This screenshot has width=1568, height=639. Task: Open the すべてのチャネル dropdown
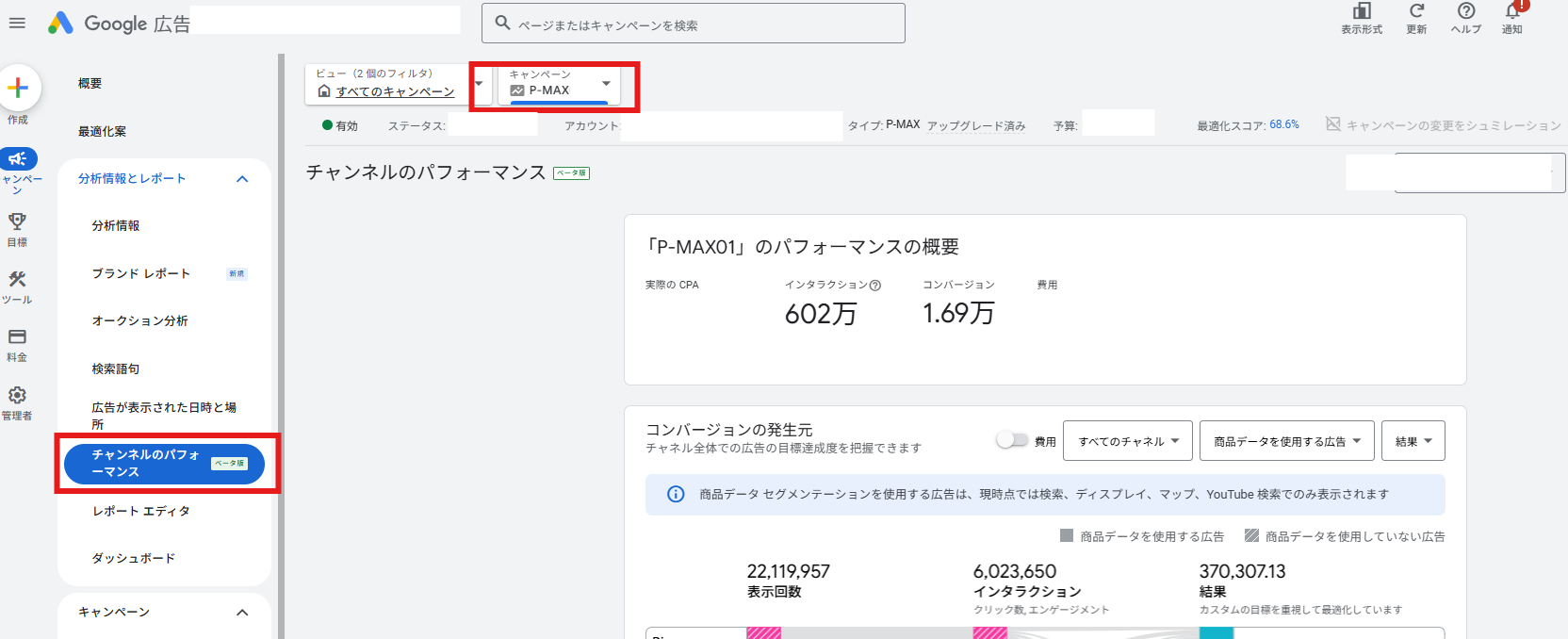pyautogui.click(x=1127, y=441)
